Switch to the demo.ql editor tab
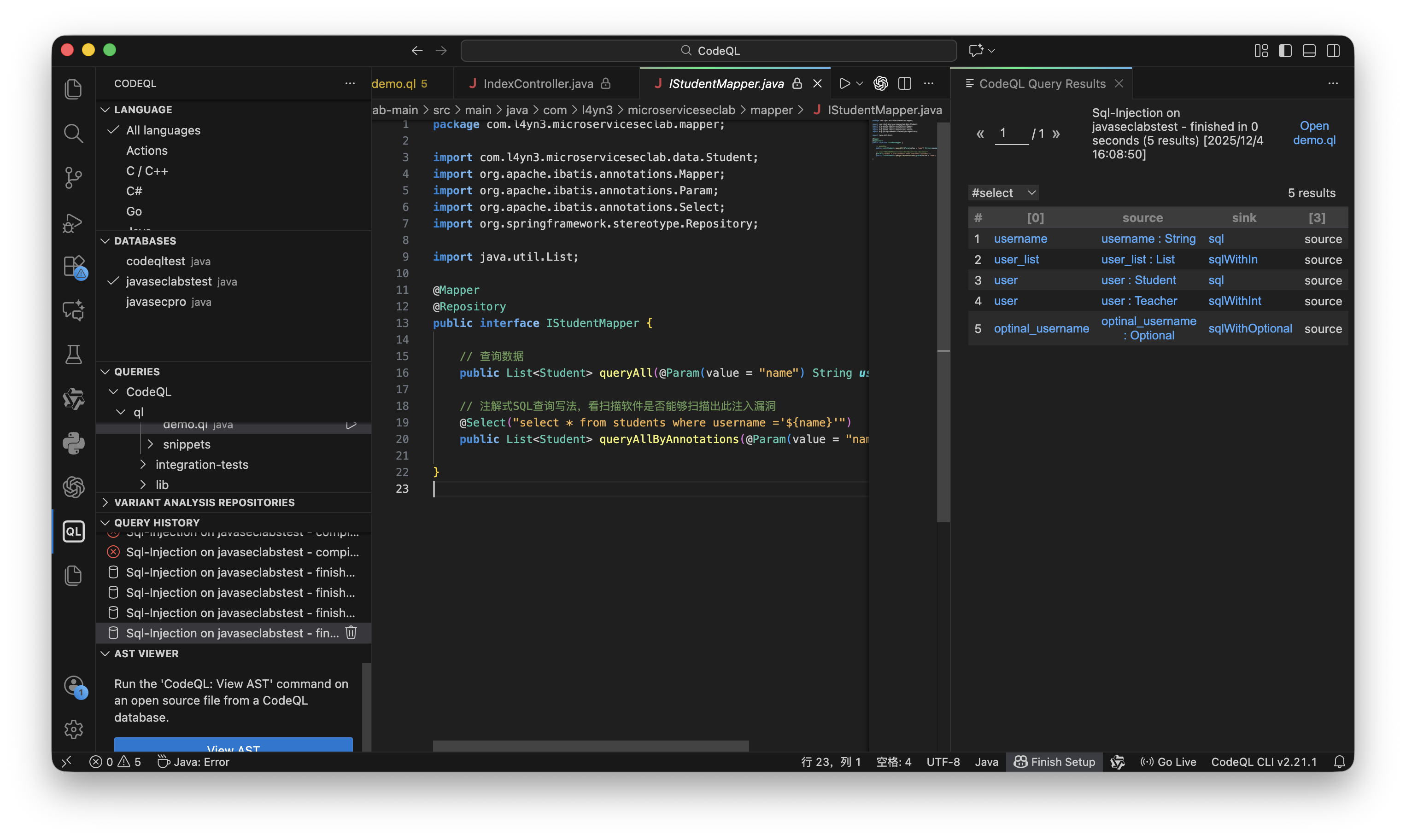The height and width of the screenshot is (840, 1406). click(x=394, y=84)
